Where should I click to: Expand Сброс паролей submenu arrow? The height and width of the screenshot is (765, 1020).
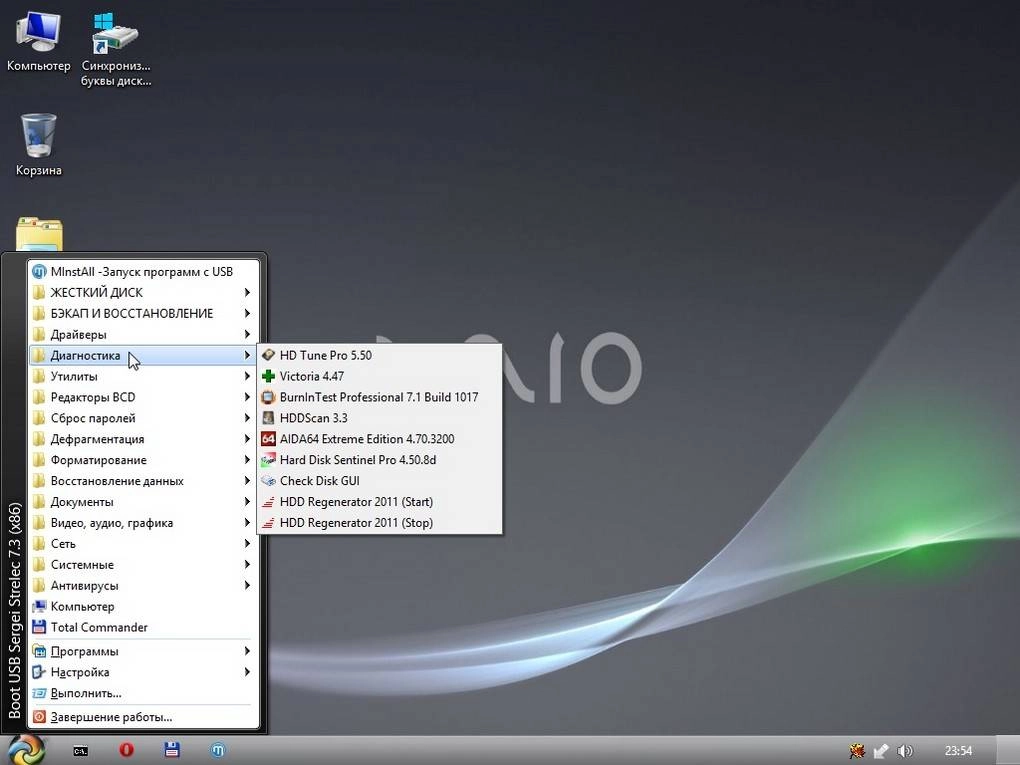point(247,418)
